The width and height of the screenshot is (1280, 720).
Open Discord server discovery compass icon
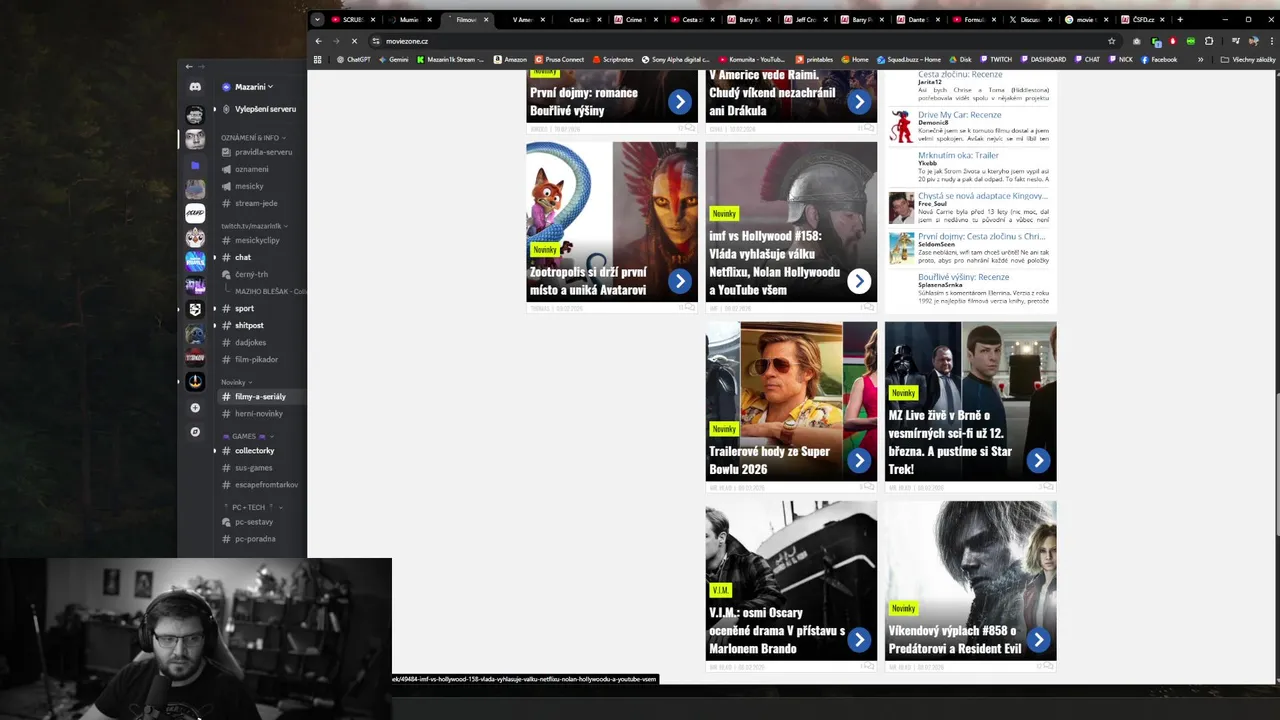tap(195, 432)
